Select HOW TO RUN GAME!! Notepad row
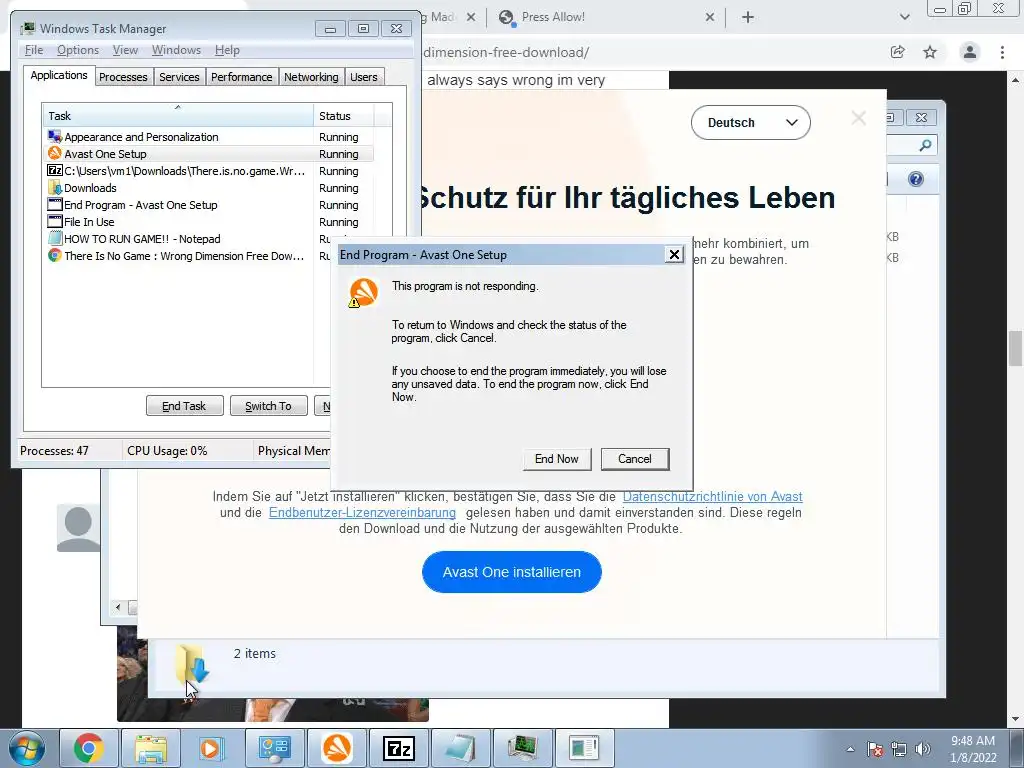This screenshot has width=1024, height=768. click(x=187, y=239)
